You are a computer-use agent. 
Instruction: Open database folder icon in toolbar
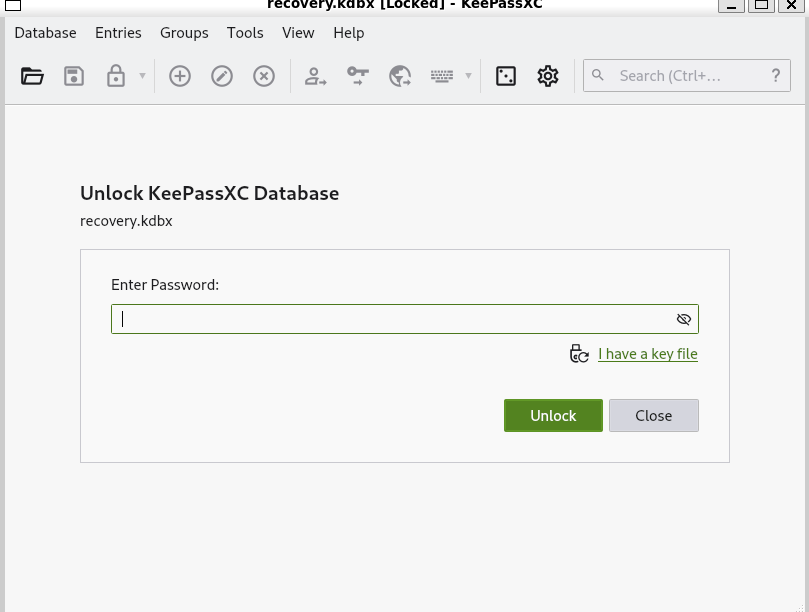32,76
